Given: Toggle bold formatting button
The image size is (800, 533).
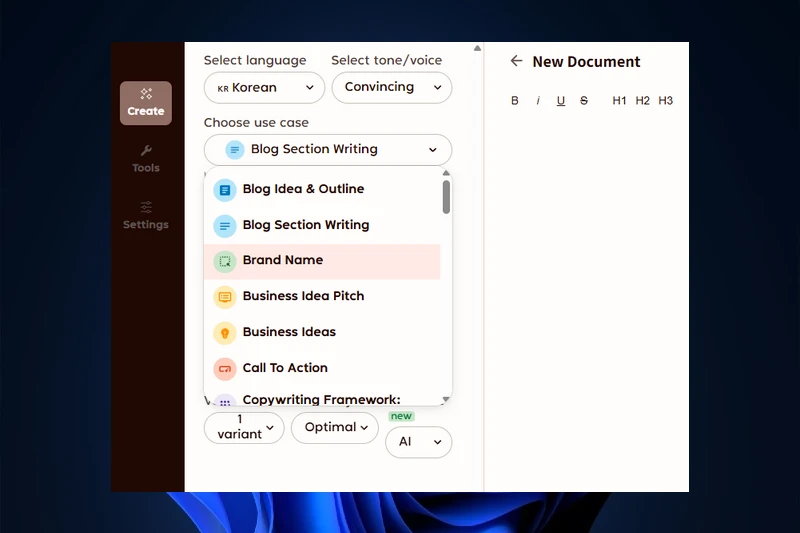Looking at the screenshot, I should pos(515,101).
